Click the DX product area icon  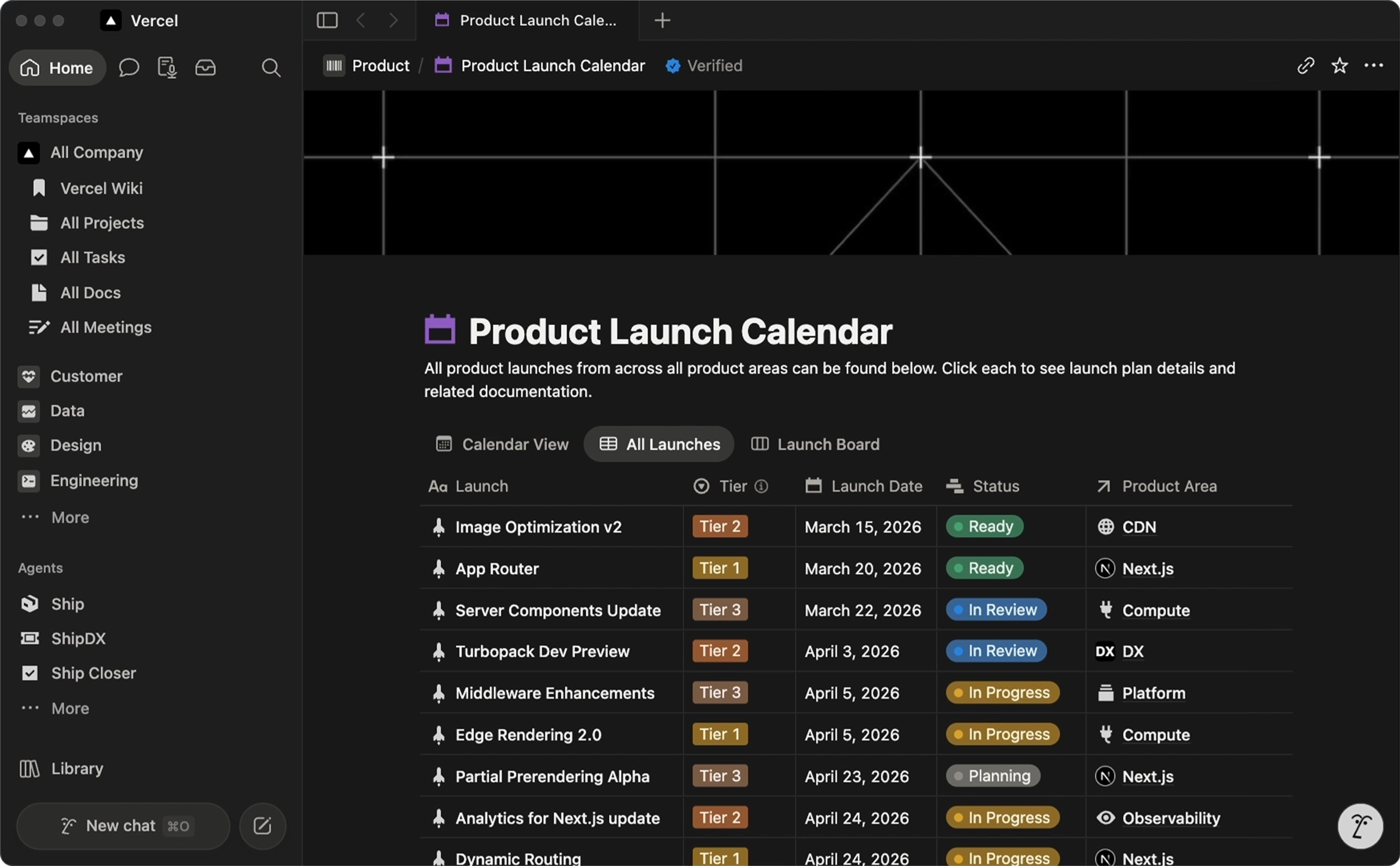(x=1105, y=651)
